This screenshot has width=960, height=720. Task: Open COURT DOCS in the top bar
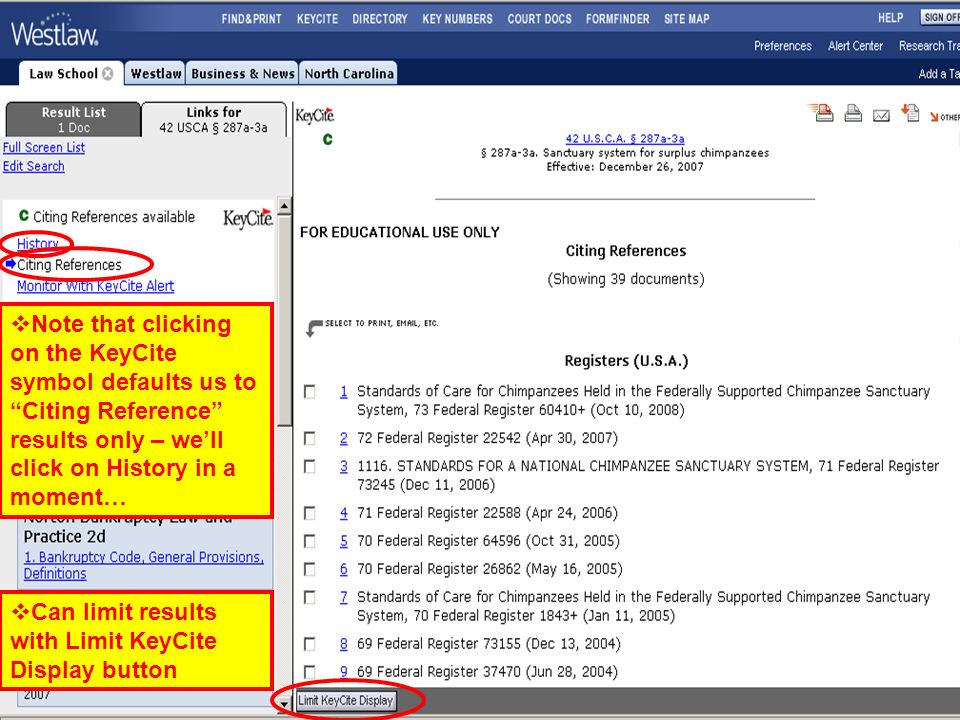click(x=539, y=19)
